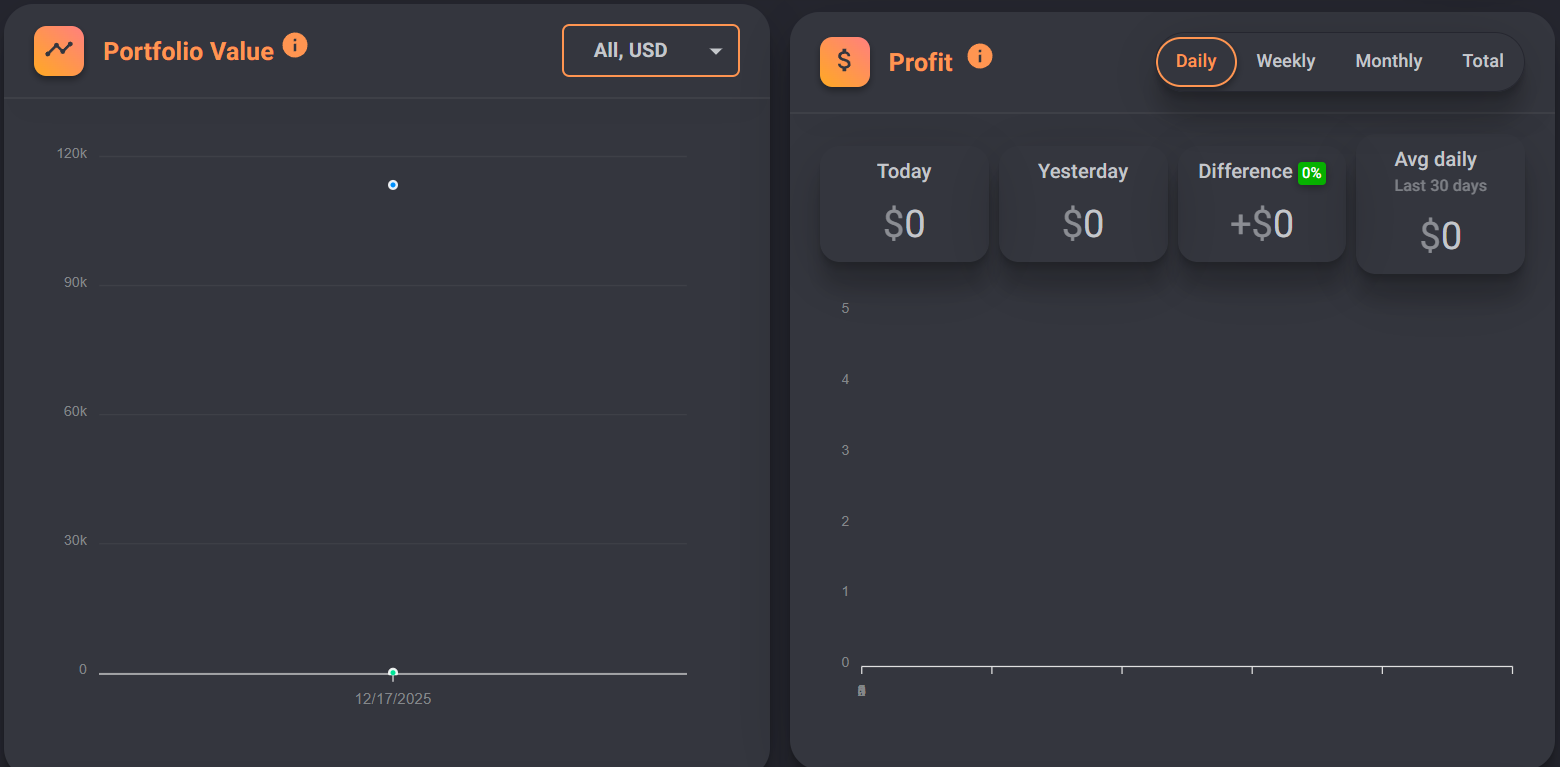Viewport: 1560px width, 767px height.
Task: Click the Portfolio Value trend chart icon
Action: click(59, 50)
